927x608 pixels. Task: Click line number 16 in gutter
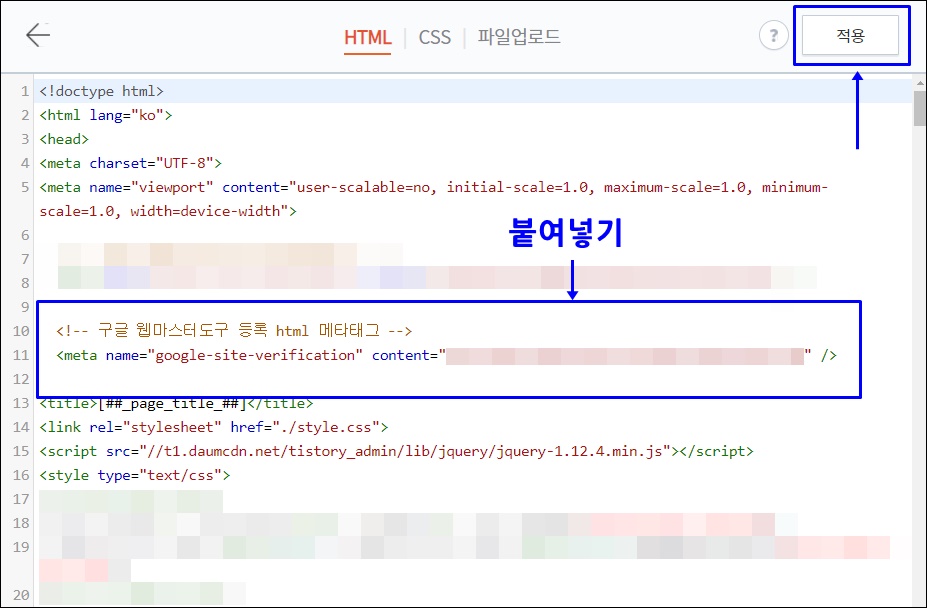(21, 475)
